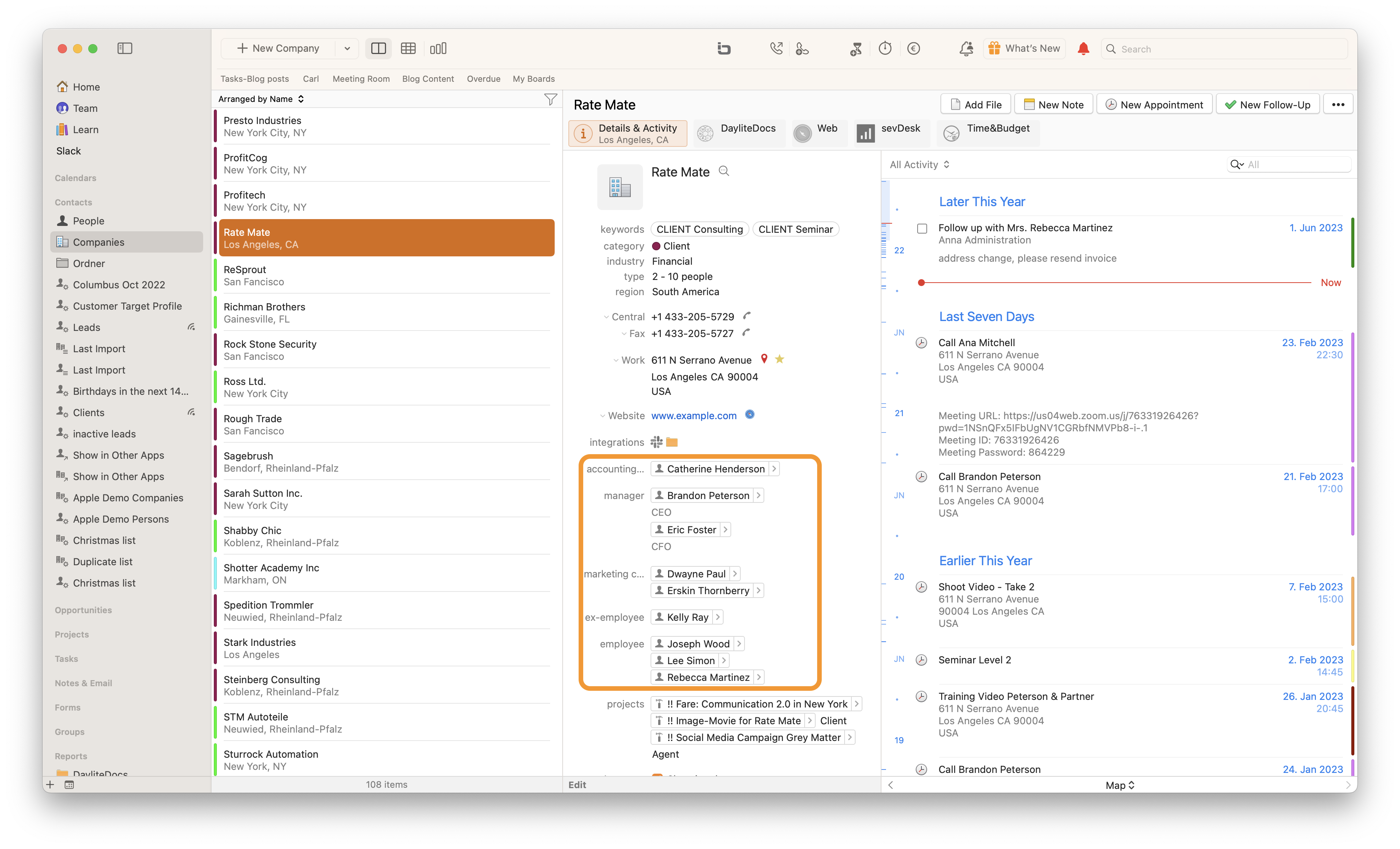Click the return-arrow icon in the top toolbar
The height and width of the screenshot is (849, 1400).
[x=724, y=48]
